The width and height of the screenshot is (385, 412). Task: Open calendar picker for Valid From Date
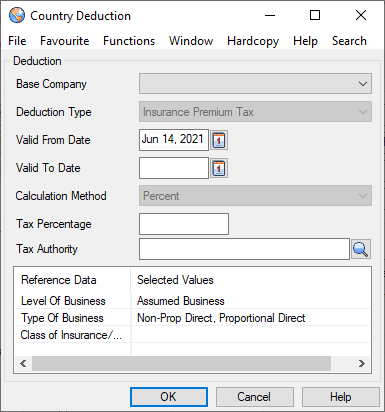pos(219,140)
